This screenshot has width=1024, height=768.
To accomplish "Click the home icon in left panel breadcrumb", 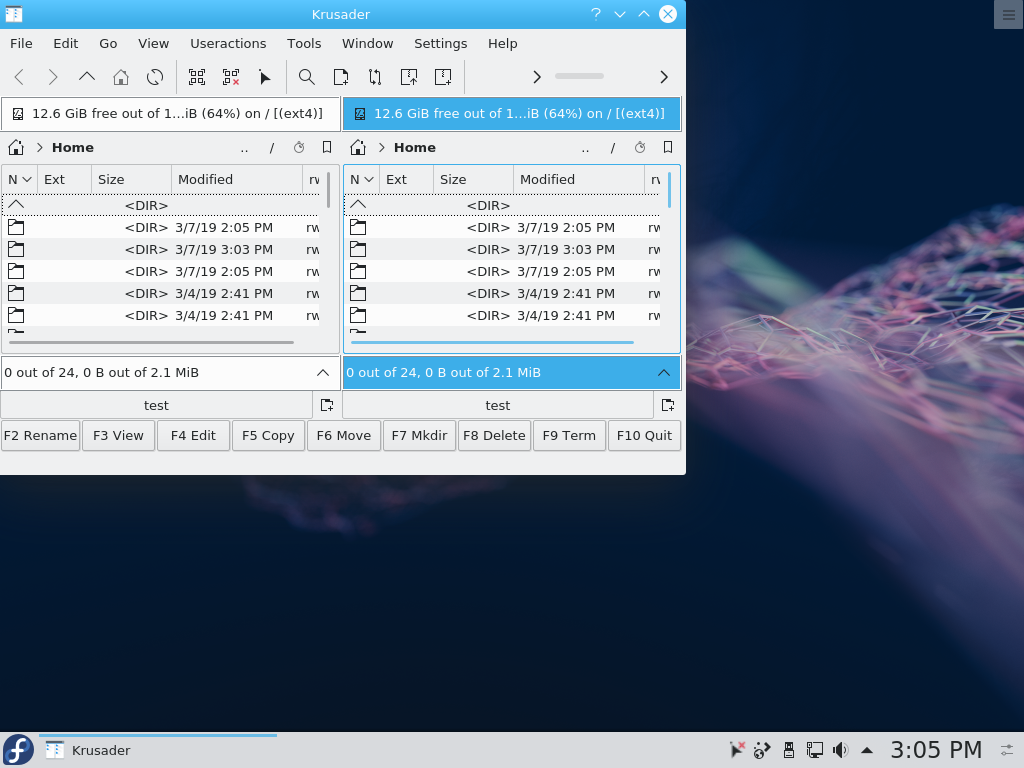I will (16, 148).
